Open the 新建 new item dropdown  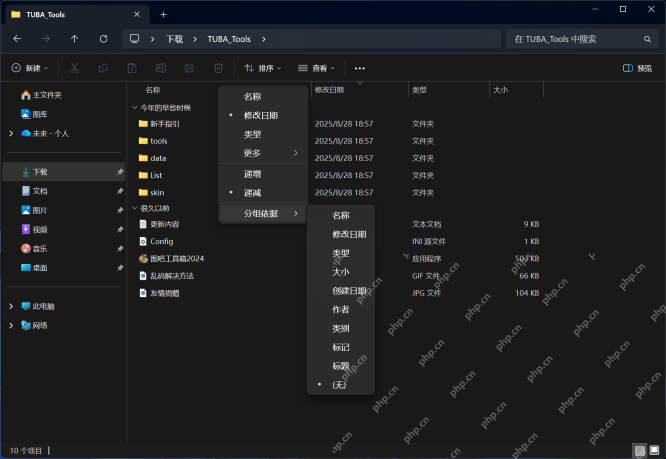click(x=30, y=68)
